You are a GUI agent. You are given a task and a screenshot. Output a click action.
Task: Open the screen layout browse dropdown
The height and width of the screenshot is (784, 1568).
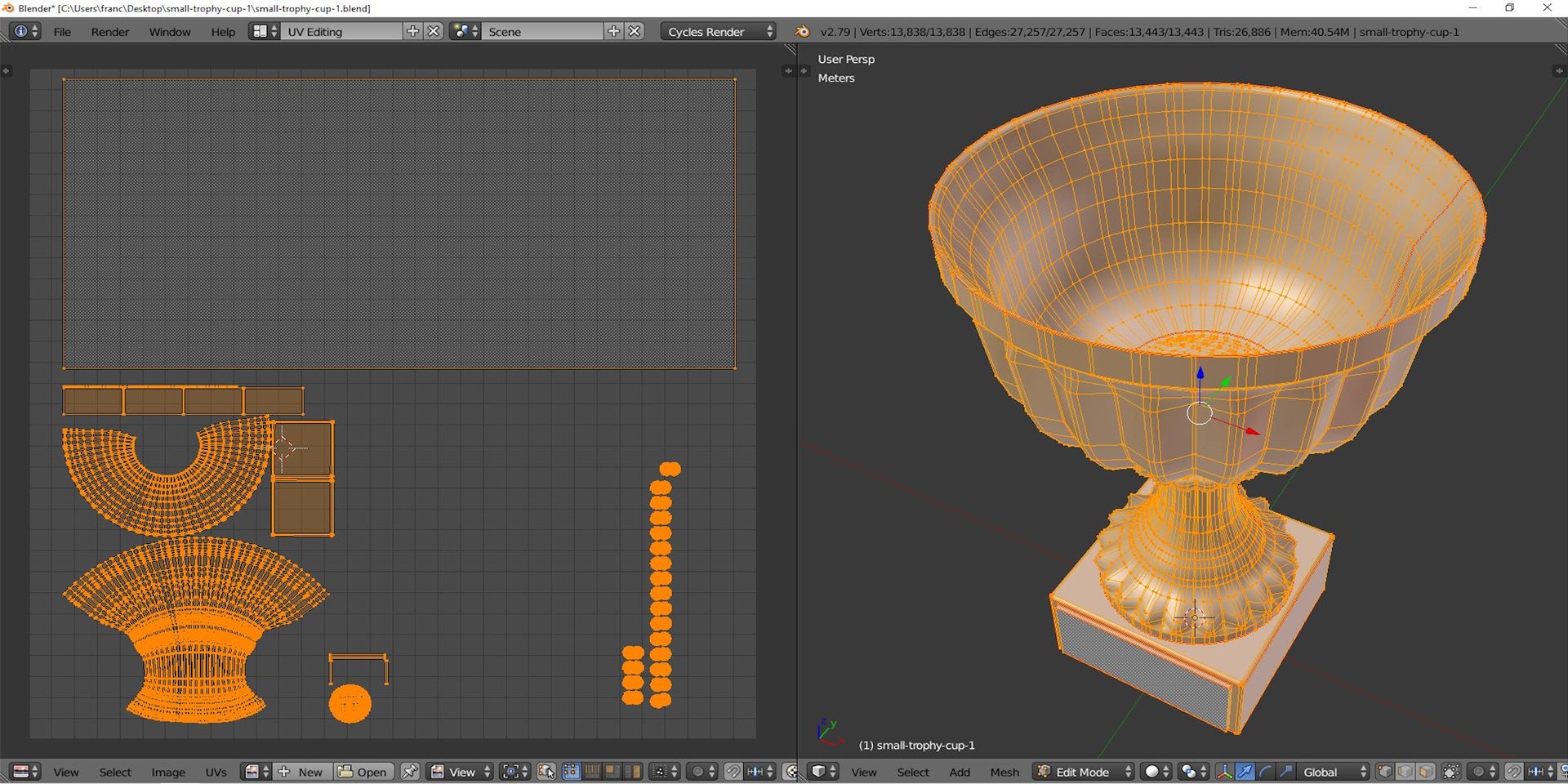click(265, 31)
